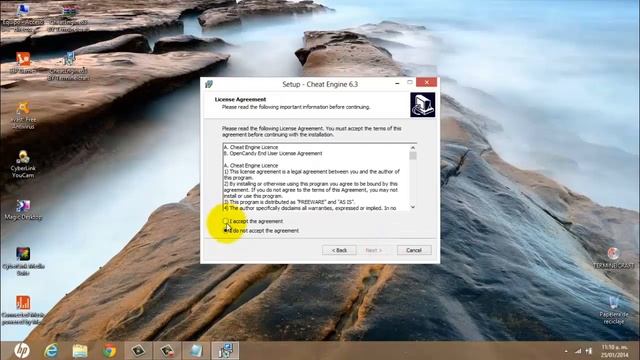Click the fourth pinned taskbar app after Chrome

(138, 351)
